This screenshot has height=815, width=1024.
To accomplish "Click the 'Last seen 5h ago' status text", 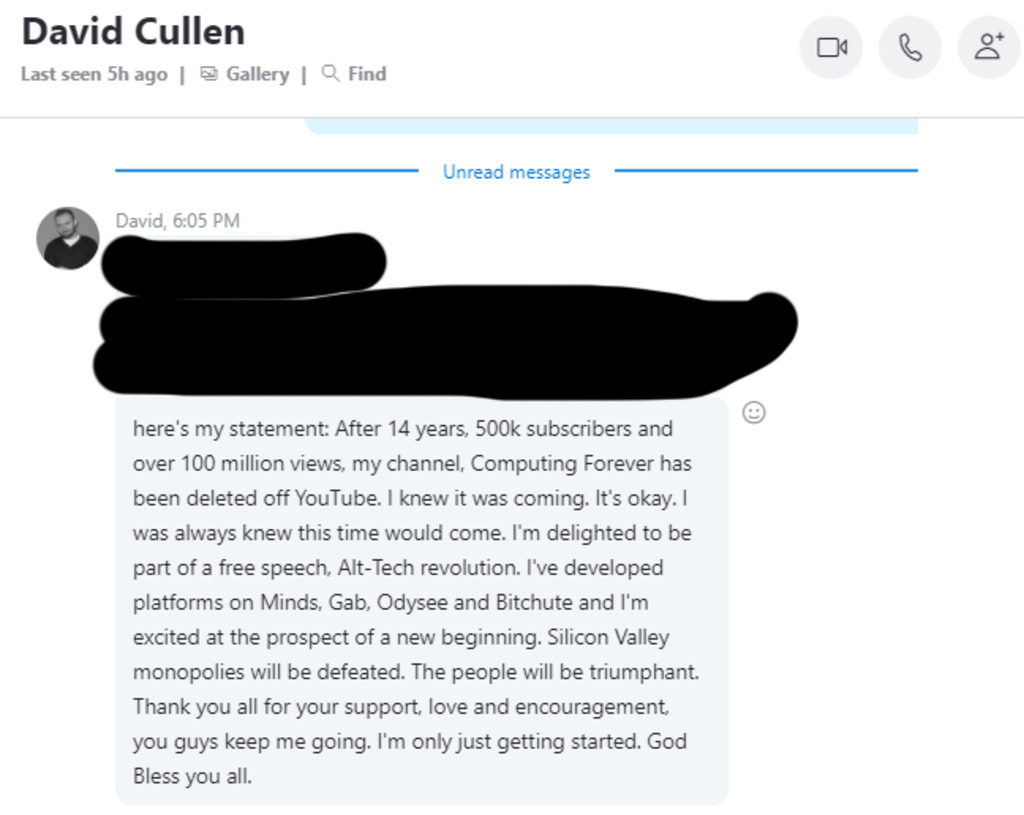I will (94, 74).
